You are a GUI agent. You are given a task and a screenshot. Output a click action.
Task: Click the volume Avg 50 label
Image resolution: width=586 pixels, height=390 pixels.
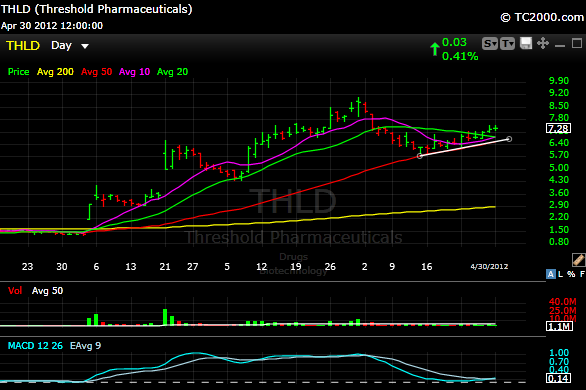[x=47, y=291]
